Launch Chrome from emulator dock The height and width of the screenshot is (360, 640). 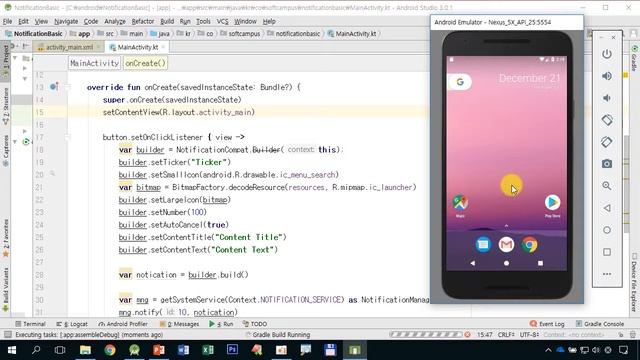pos(530,244)
